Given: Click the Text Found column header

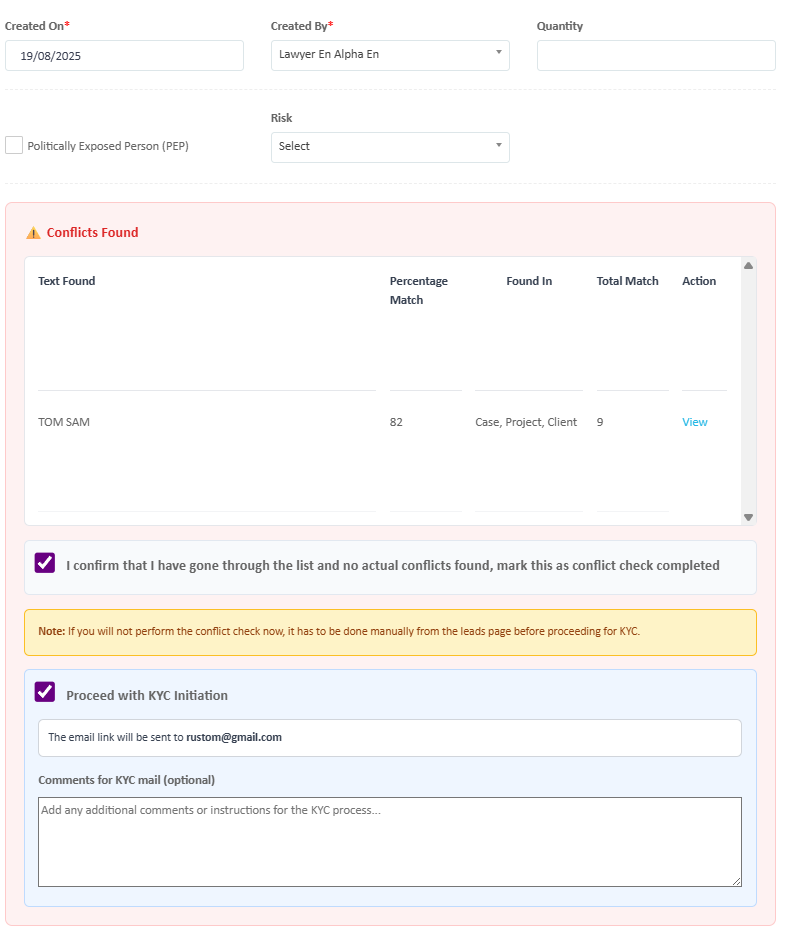Looking at the screenshot, I should [67, 281].
